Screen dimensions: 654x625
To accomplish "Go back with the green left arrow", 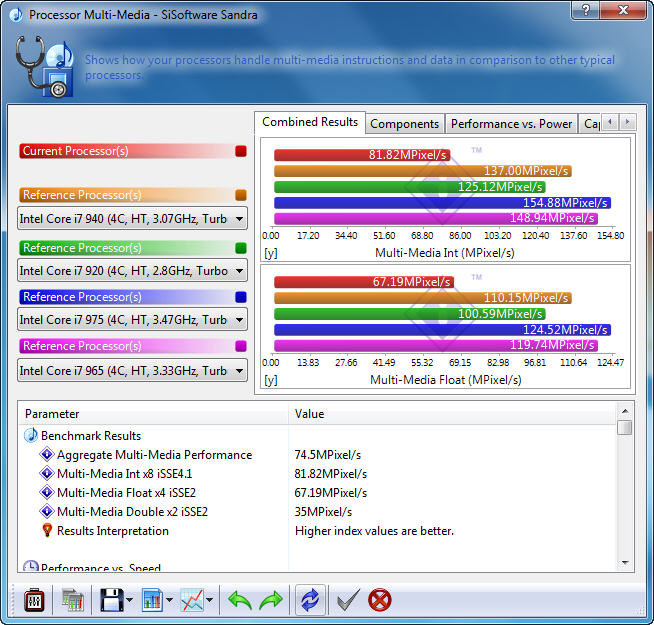I will pyautogui.click(x=239, y=600).
